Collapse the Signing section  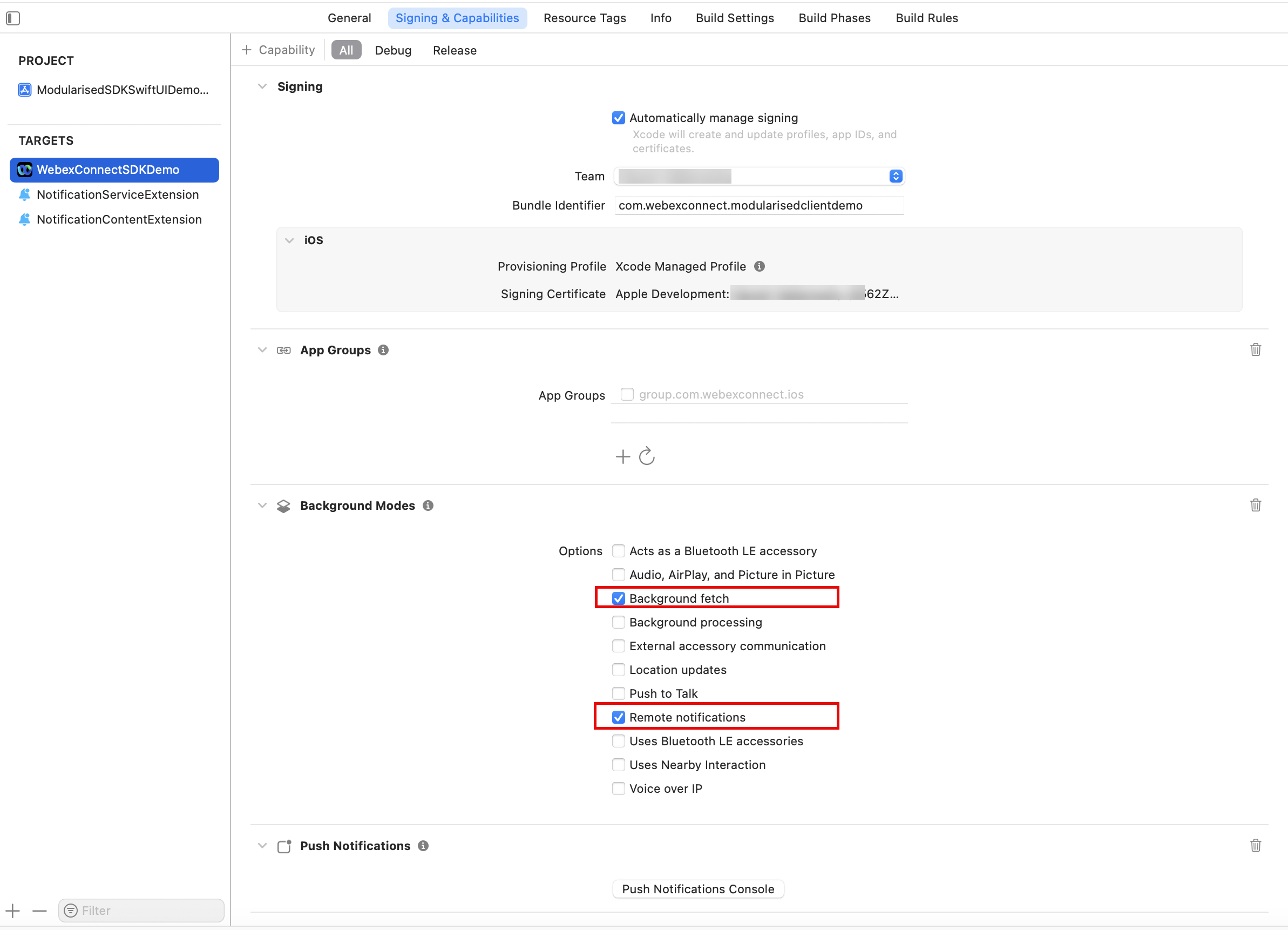pyautogui.click(x=262, y=87)
